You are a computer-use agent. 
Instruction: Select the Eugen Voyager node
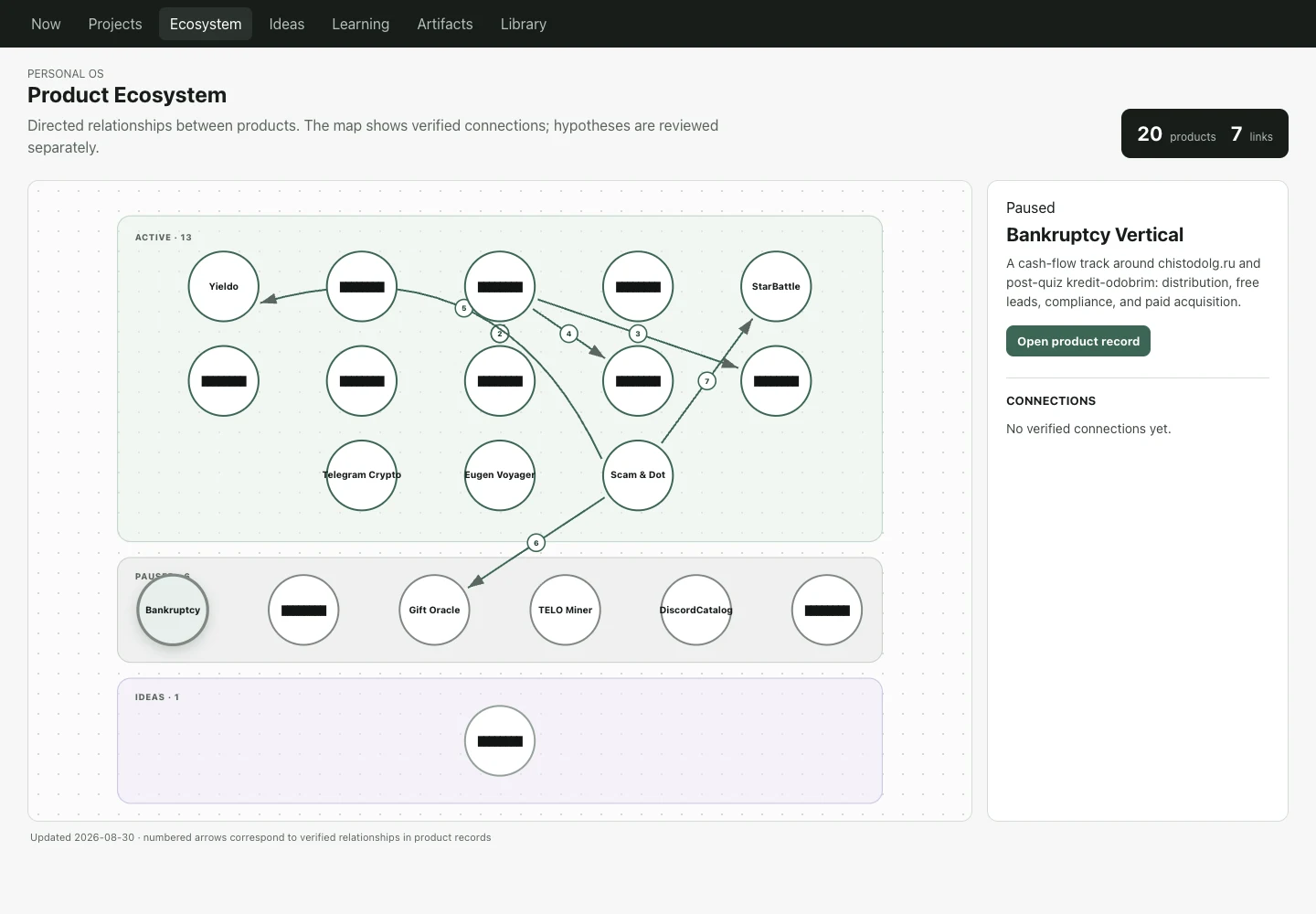tap(500, 475)
